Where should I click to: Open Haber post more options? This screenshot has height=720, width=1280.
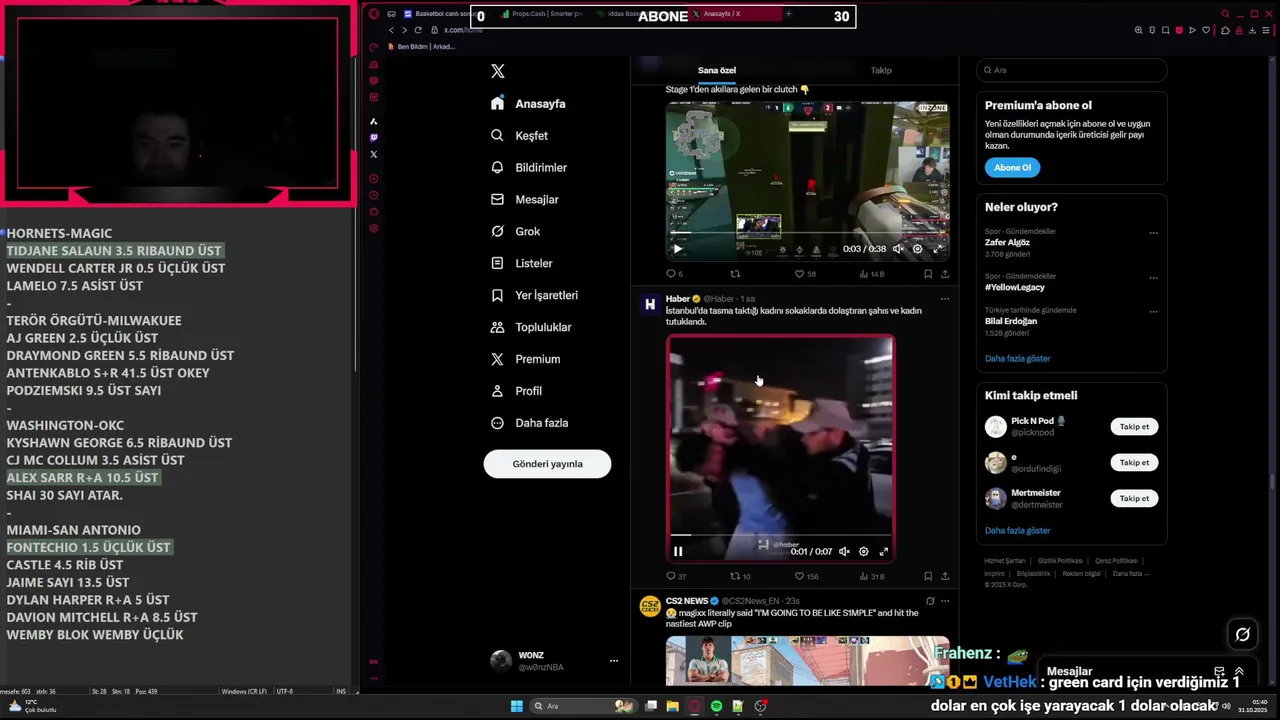945,299
